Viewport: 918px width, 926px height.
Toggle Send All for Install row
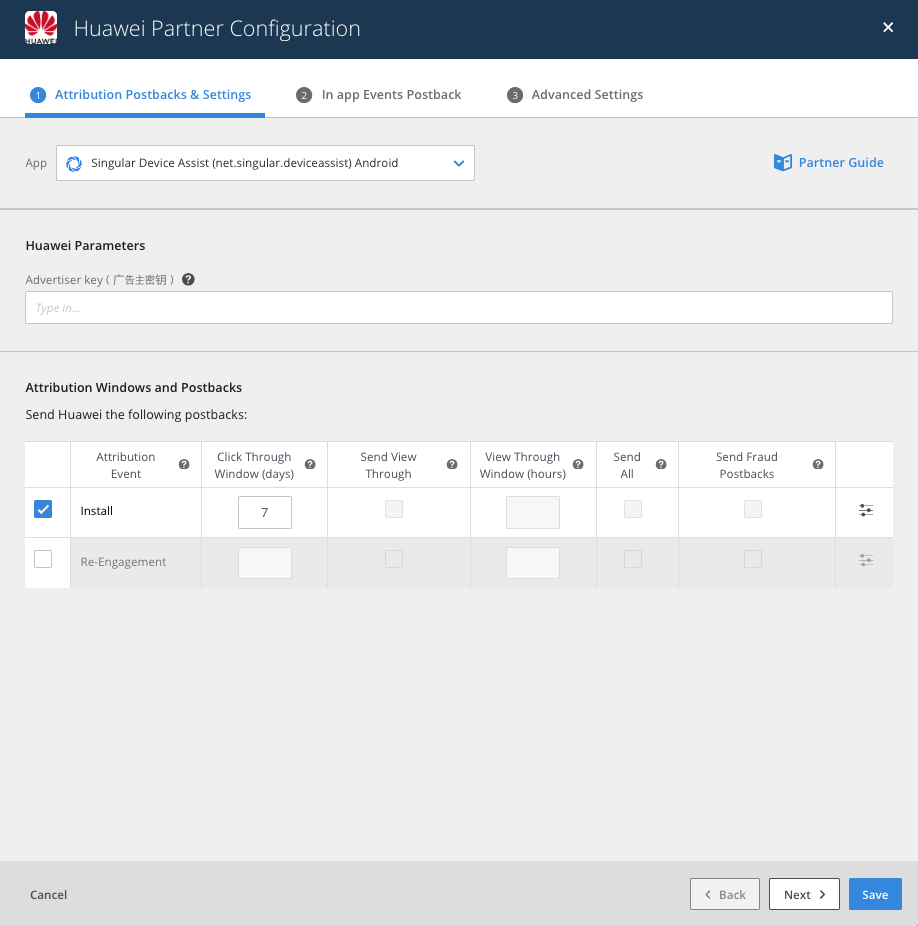coord(633,509)
